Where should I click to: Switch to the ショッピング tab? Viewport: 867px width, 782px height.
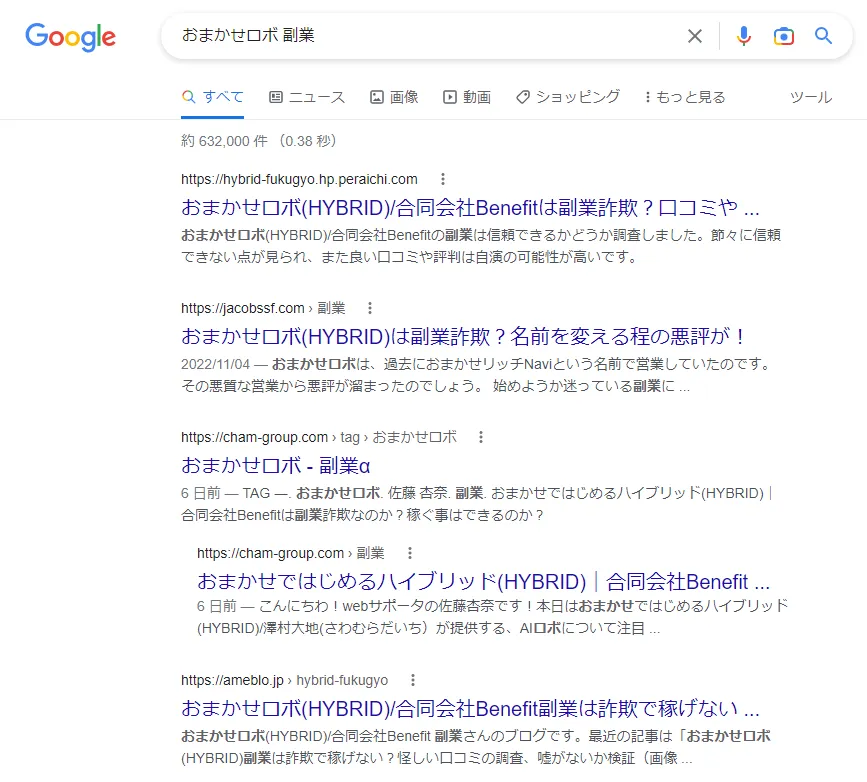click(x=568, y=97)
